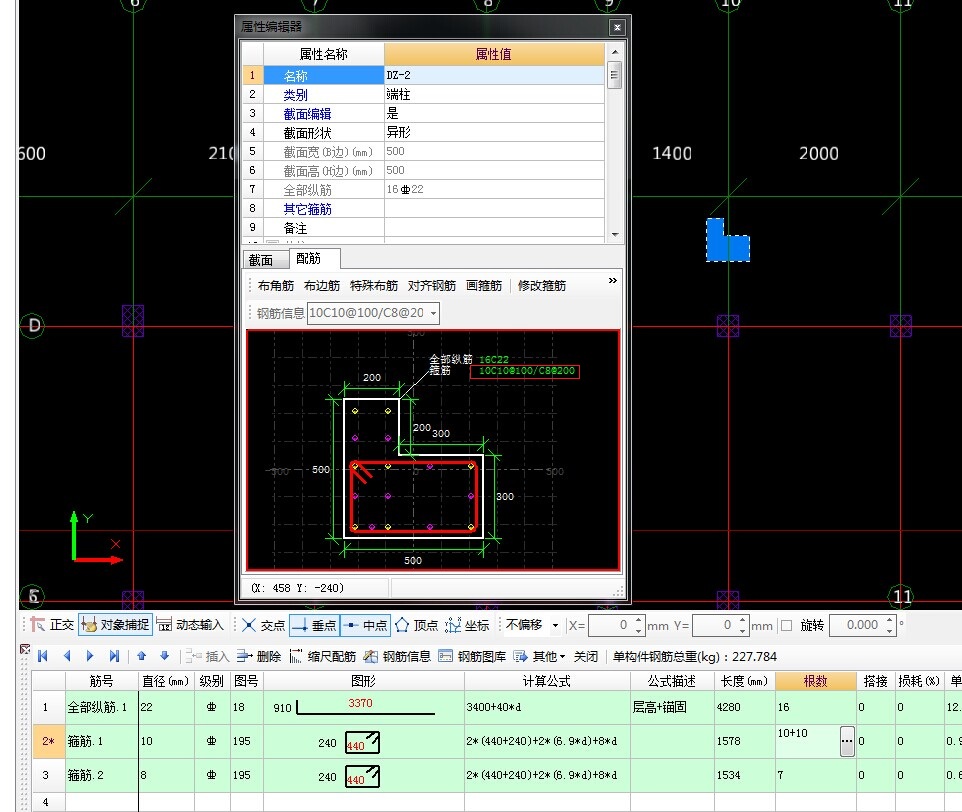
Task: Click 修改箍筋 toolbar item
Action: (x=541, y=286)
